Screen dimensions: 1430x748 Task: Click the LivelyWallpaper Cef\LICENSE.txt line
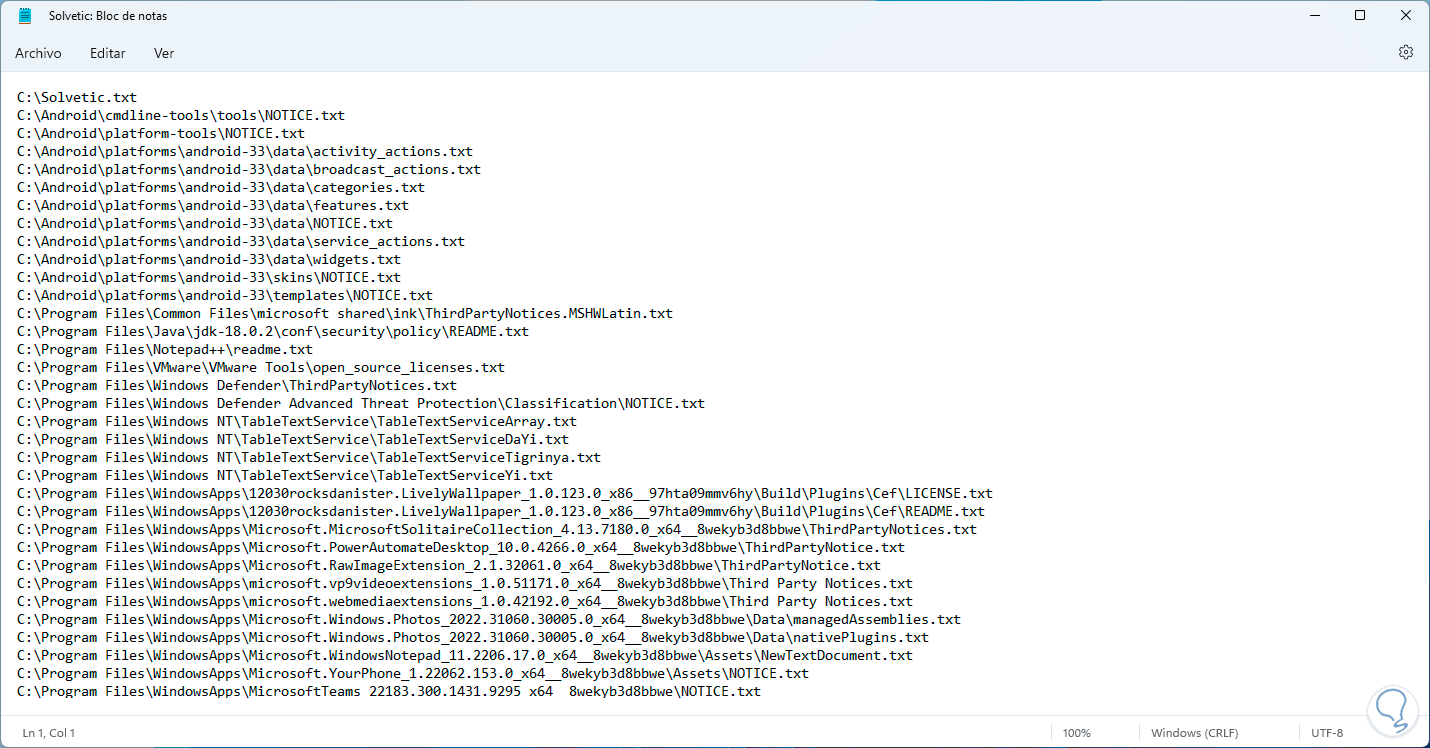(x=505, y=494)
